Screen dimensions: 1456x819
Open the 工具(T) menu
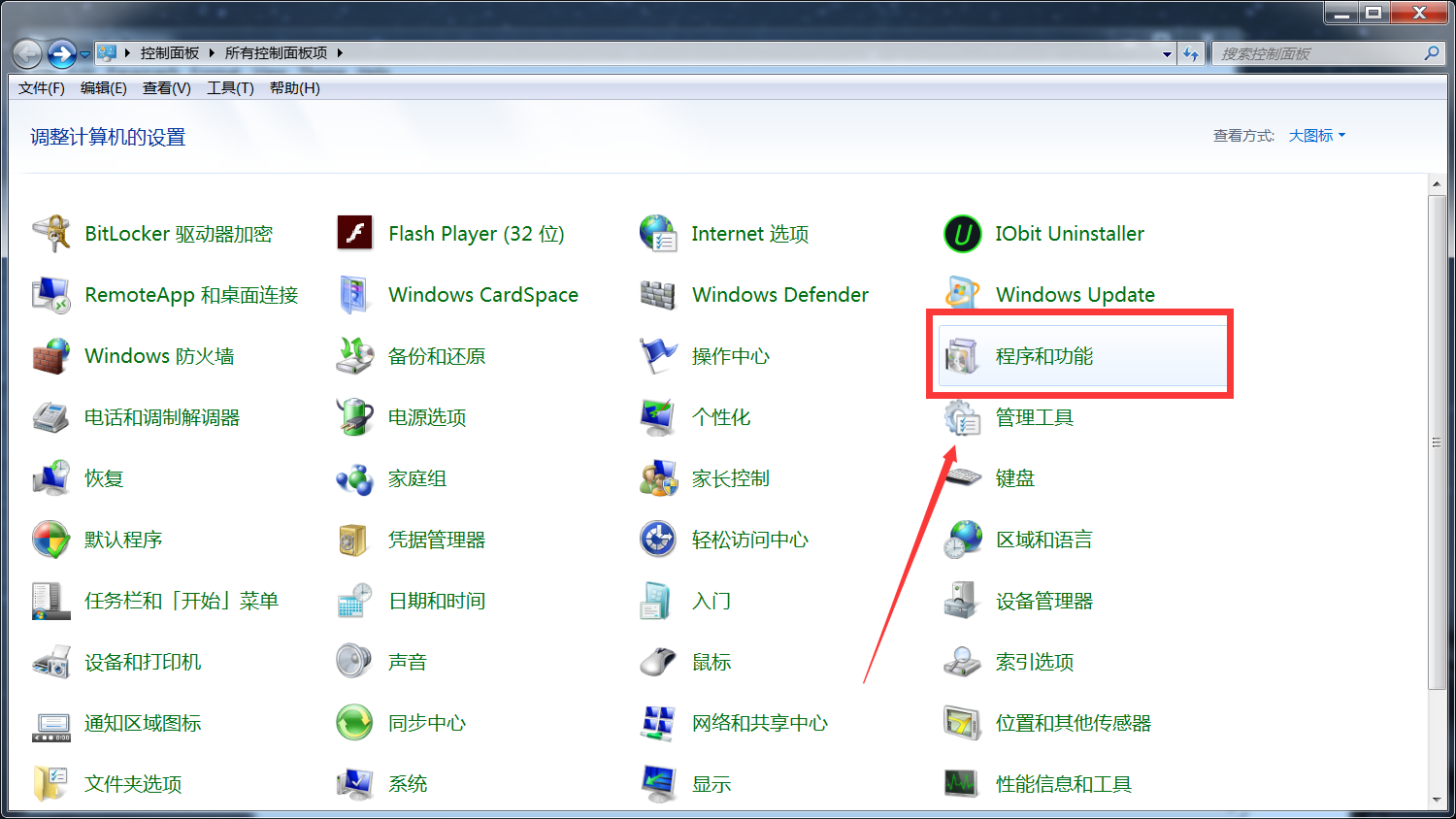tap(230, 88)
